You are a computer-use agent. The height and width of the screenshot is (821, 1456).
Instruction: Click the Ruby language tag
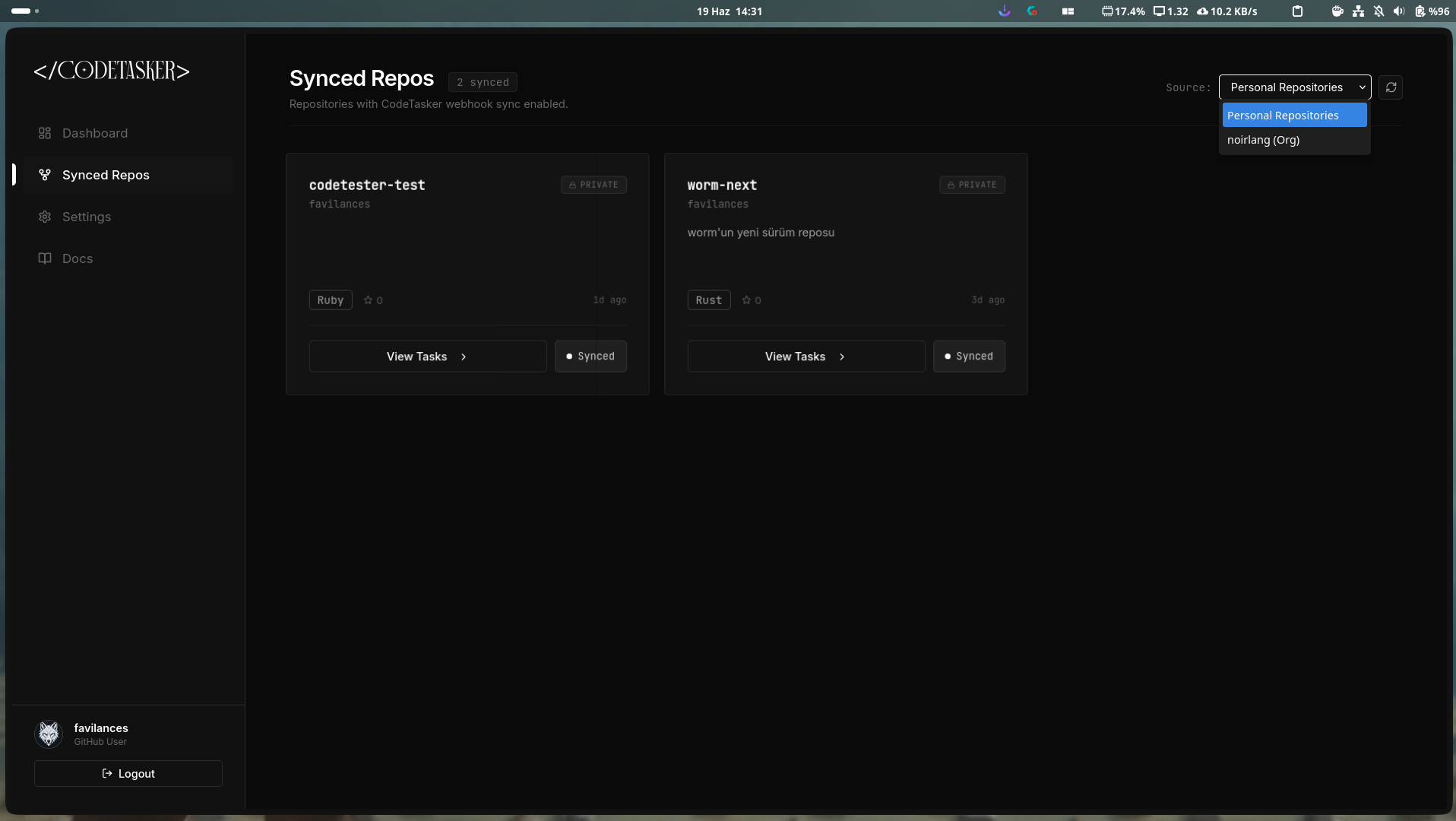coord(331,300)
